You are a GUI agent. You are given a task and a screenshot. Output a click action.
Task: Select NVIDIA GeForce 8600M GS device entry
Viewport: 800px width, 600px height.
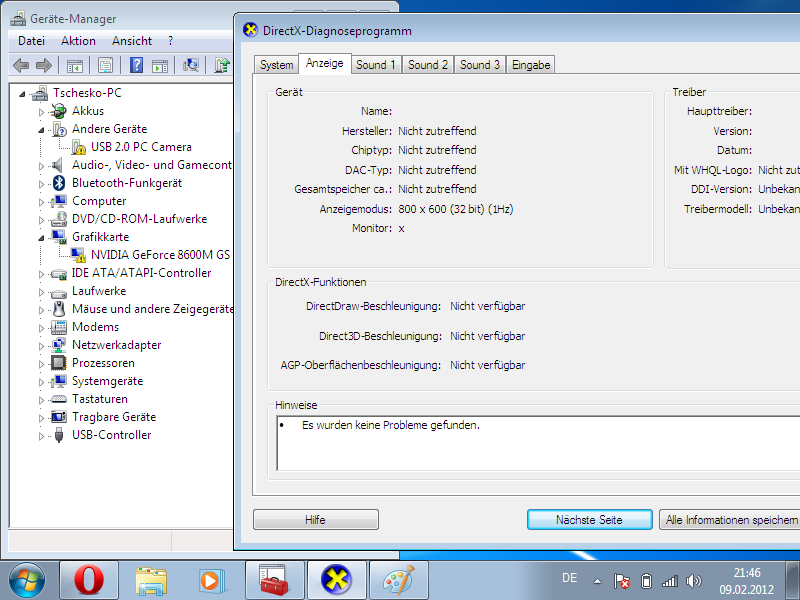[160, 255]
